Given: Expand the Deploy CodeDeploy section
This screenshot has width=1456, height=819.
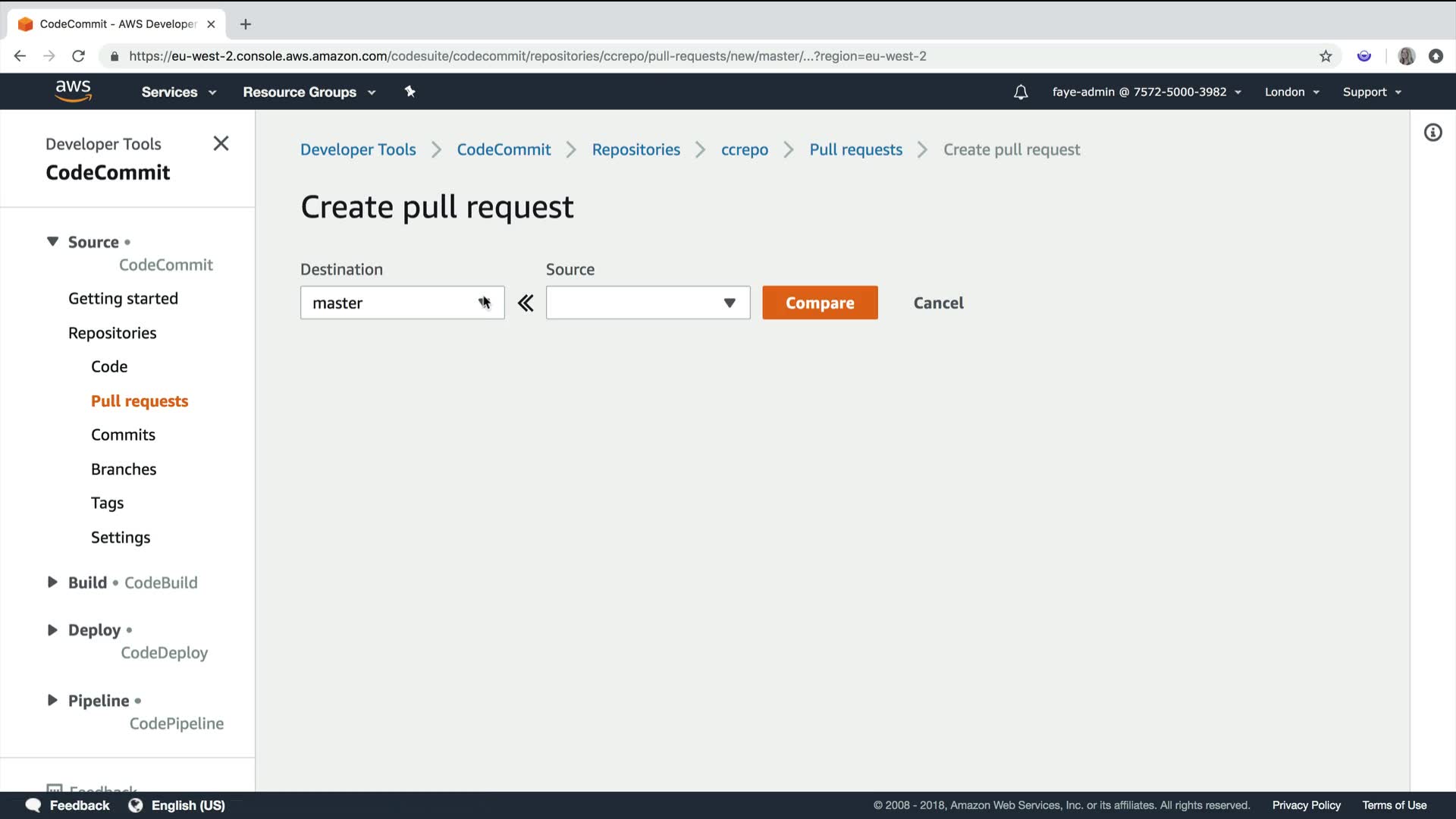Looking at the screenshot, I should (x=52, y=630).
